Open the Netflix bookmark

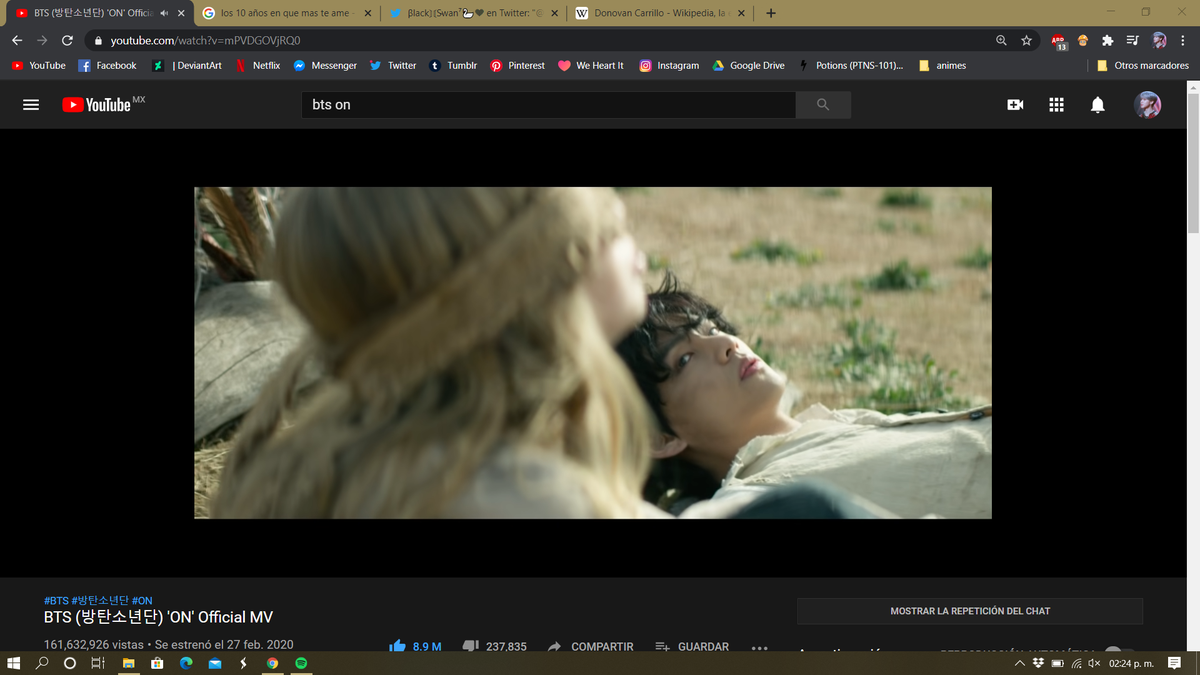click(258, 65)
